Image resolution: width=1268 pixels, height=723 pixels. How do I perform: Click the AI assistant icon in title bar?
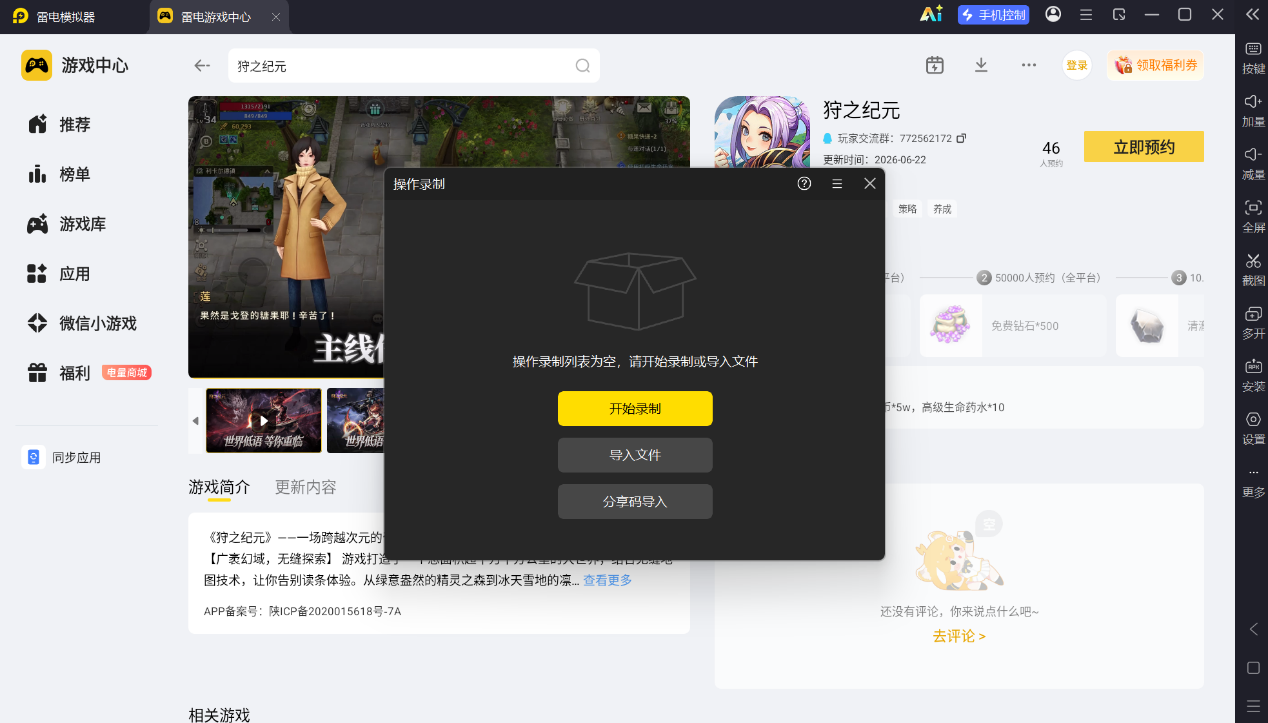click(x=931, y=14)
